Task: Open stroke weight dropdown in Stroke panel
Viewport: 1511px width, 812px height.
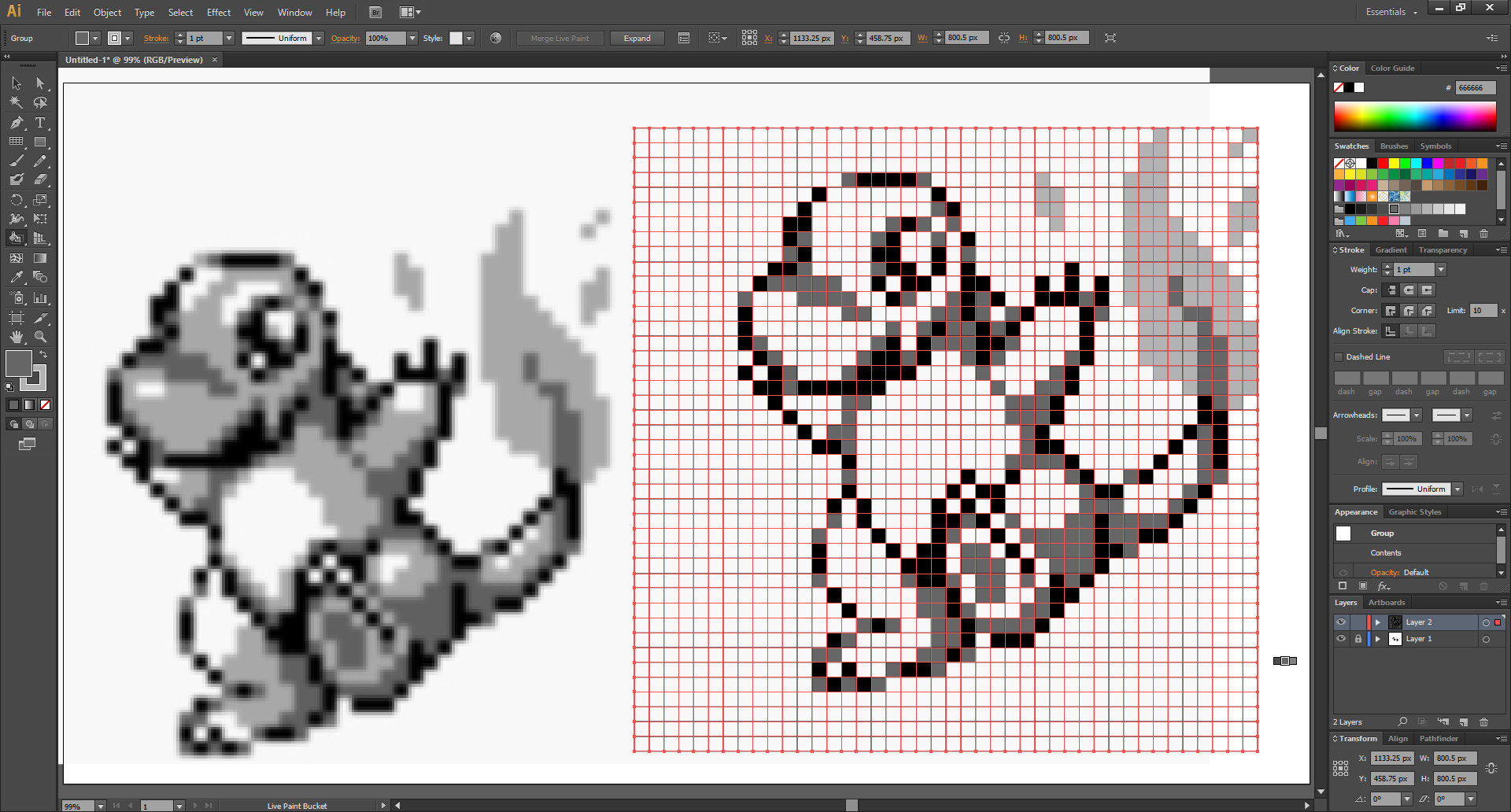Action: 1441,270
